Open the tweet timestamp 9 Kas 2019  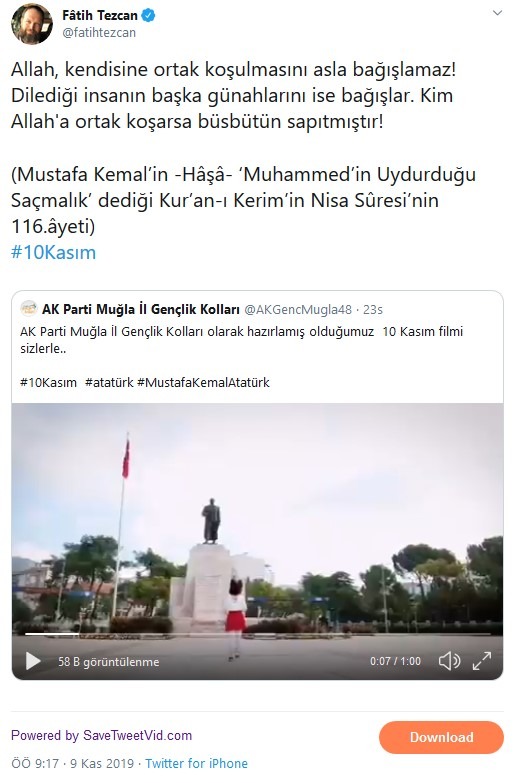102,764
